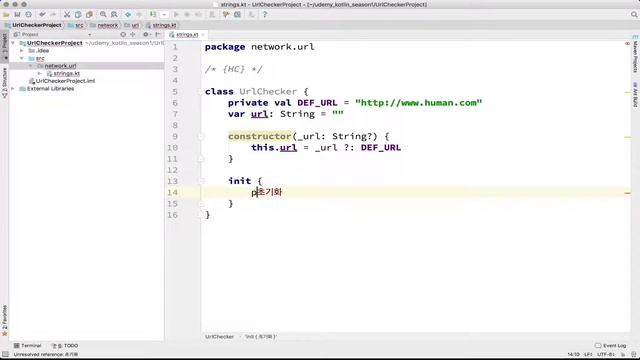
Task: Click DEF_URL string literal on line 6
Action: (x=418, y=103)
